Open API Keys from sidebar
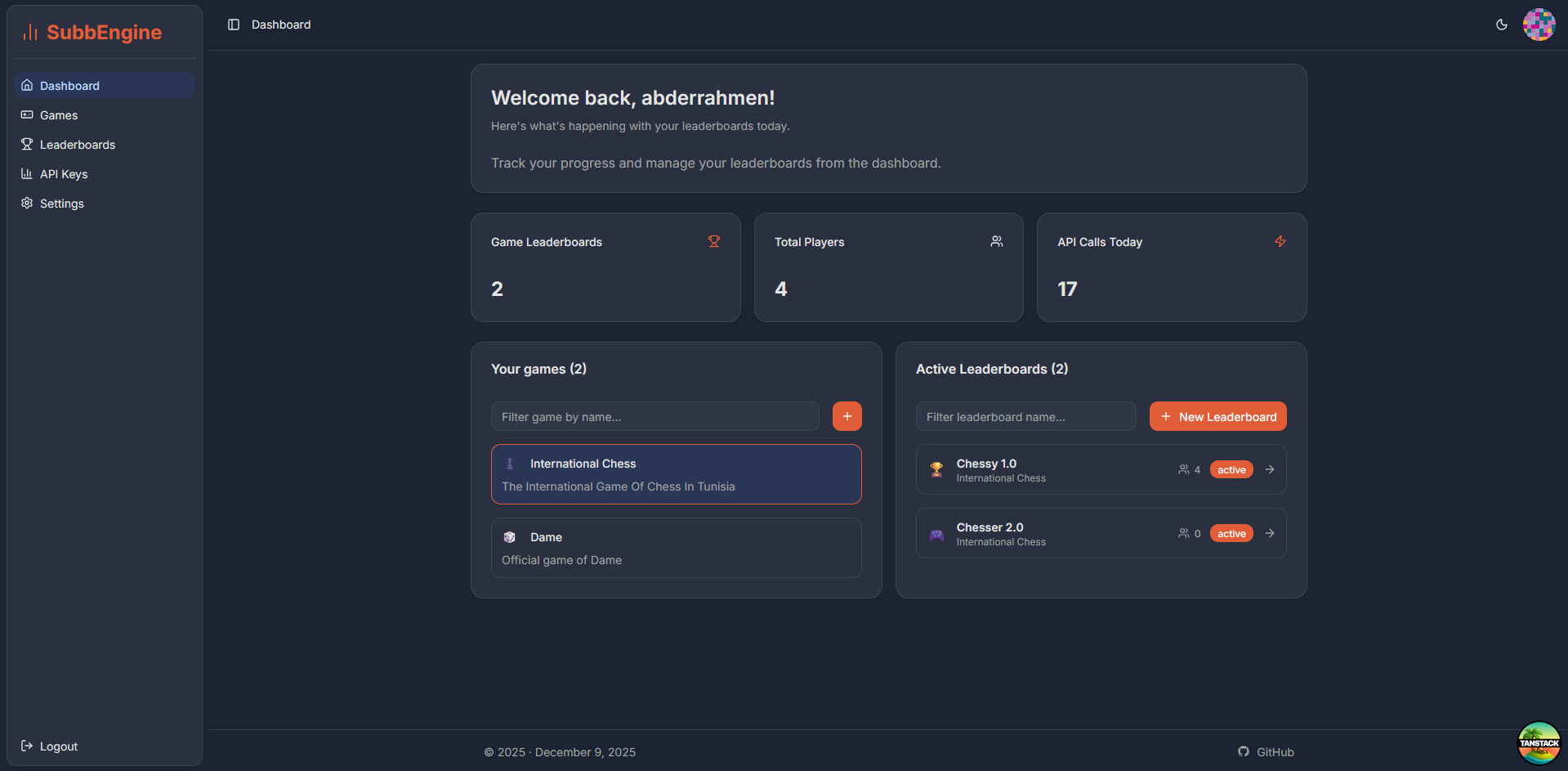1568x771 pixels. (64, 174)
